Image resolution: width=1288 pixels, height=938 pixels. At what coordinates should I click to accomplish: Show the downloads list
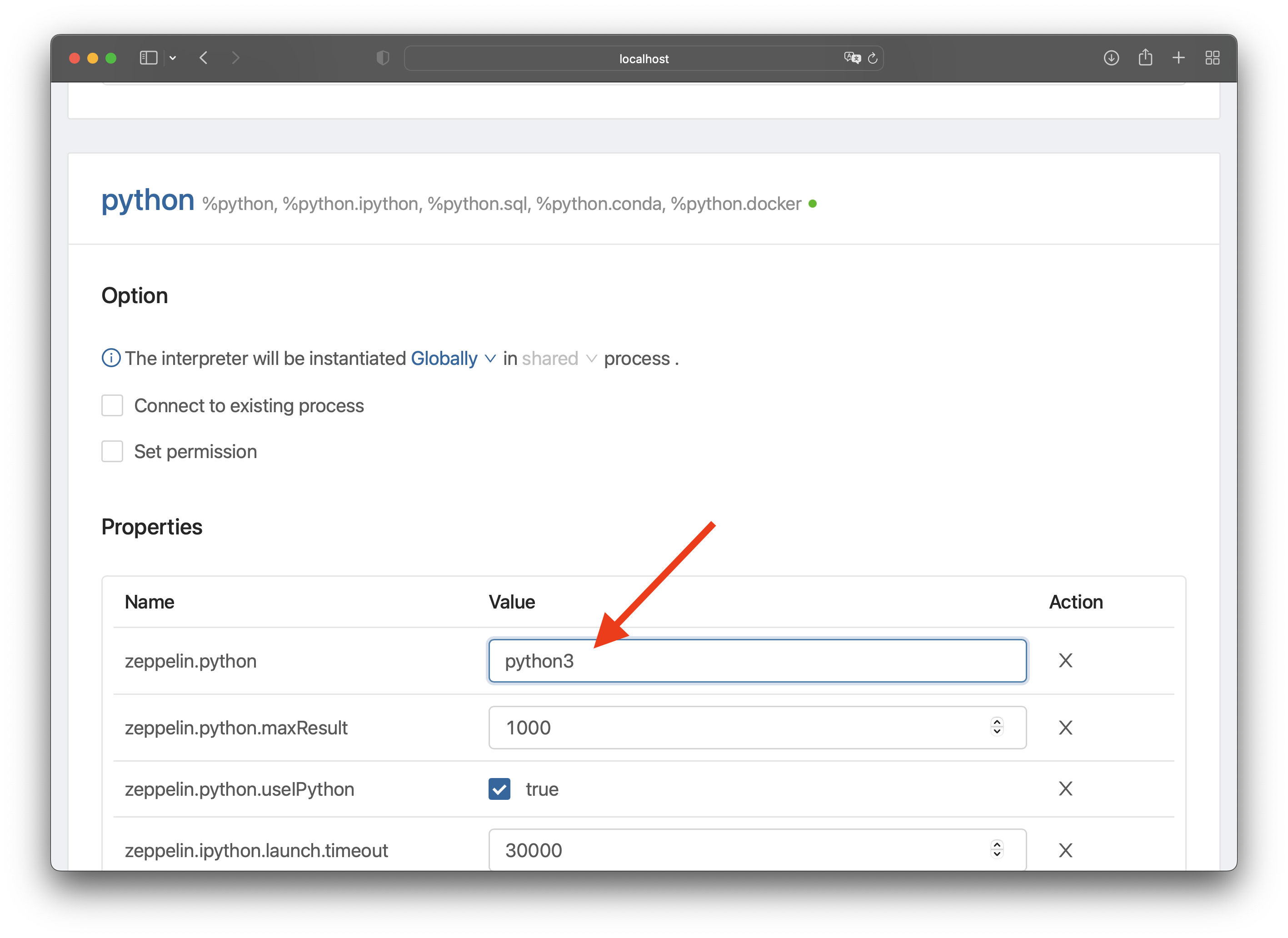tap(1111, 58)
